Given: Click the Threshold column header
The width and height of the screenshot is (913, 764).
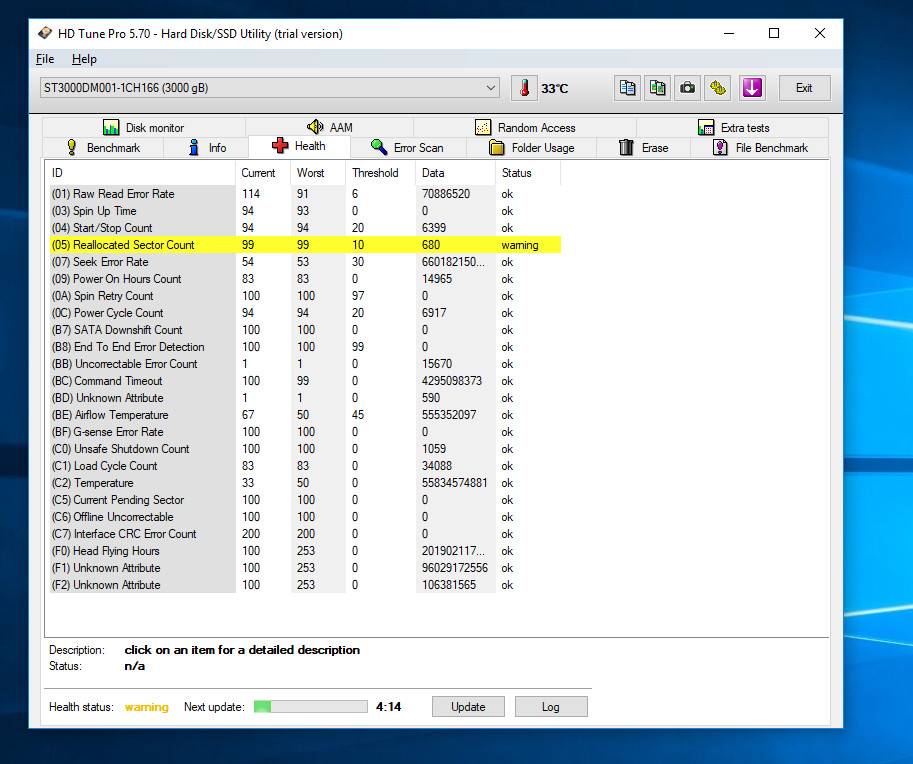Looking at the screenshot, I should tap(375, 173).
